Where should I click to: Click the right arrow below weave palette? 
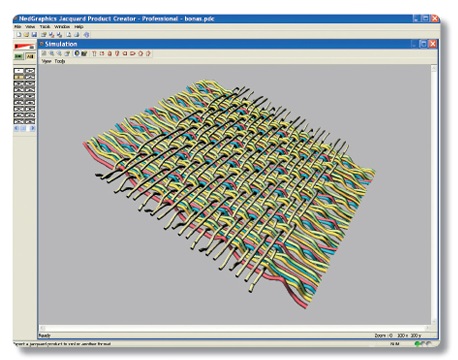(x=32, y=129)
